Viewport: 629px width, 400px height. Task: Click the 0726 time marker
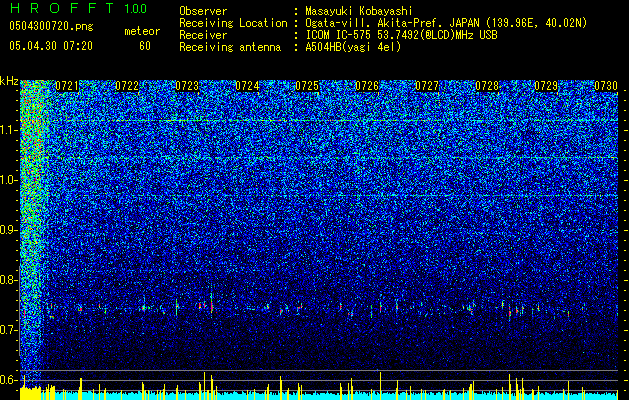pos(367,86)
